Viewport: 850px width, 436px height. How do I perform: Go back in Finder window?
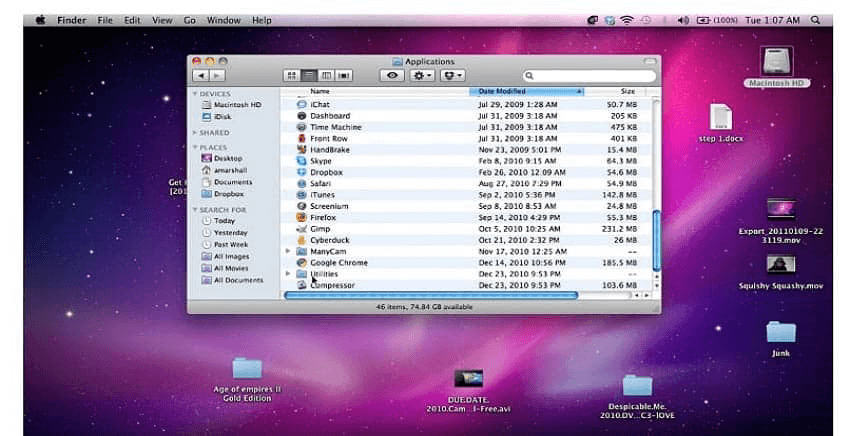pyautogui.click(x=201, y=75)
